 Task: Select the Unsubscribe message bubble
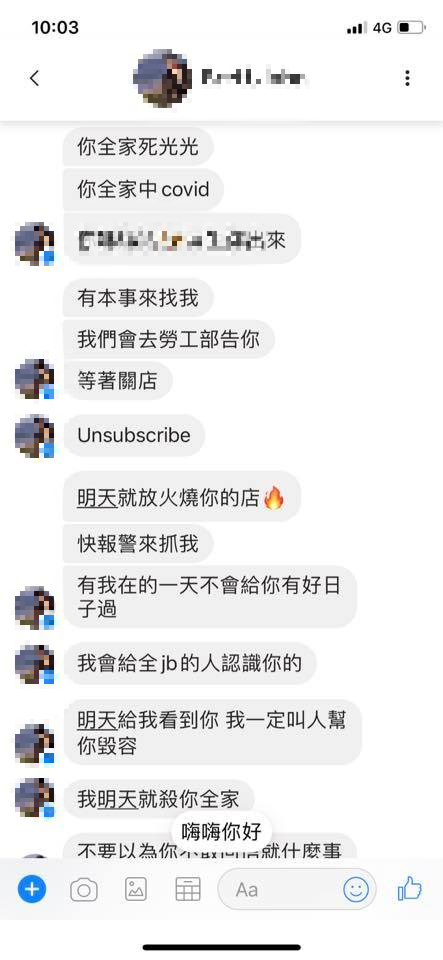(134, 436)
